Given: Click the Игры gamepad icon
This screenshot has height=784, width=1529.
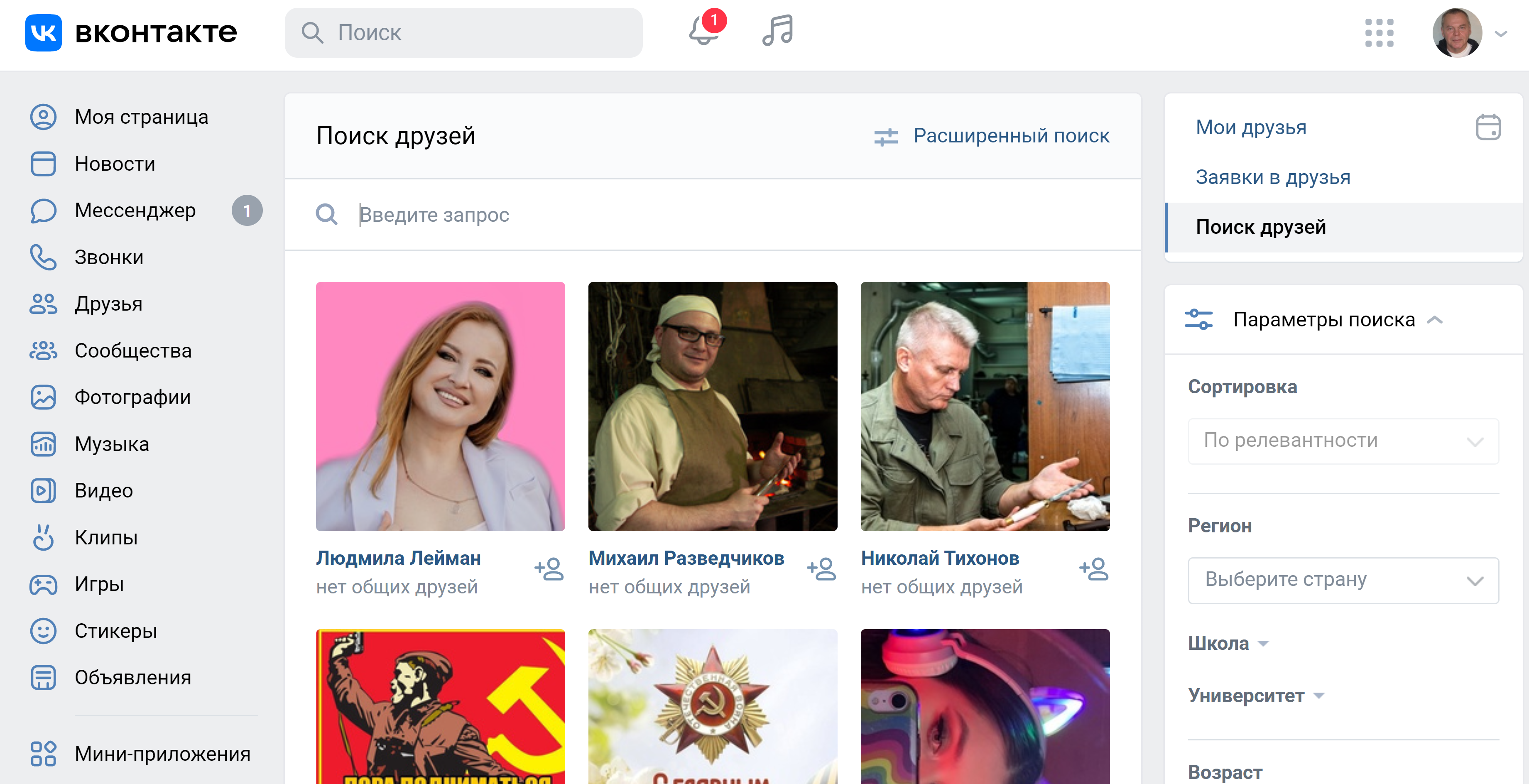Looking at the screenshot, I should pos(43,584).
